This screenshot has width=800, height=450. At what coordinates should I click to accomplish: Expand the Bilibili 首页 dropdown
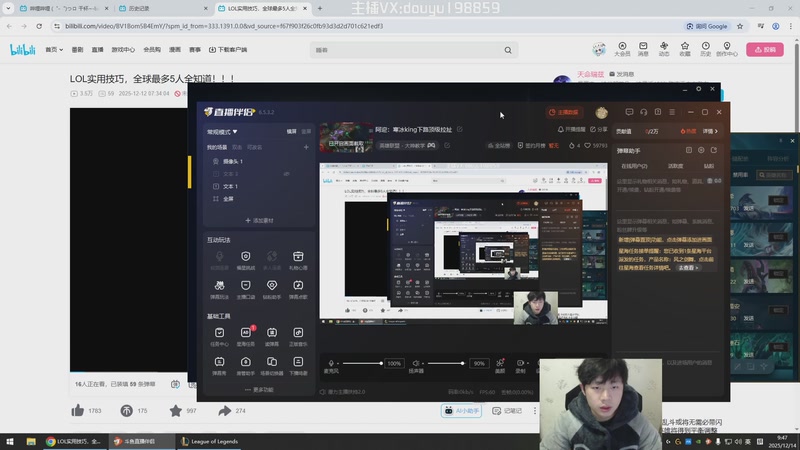tap(54, 49)
